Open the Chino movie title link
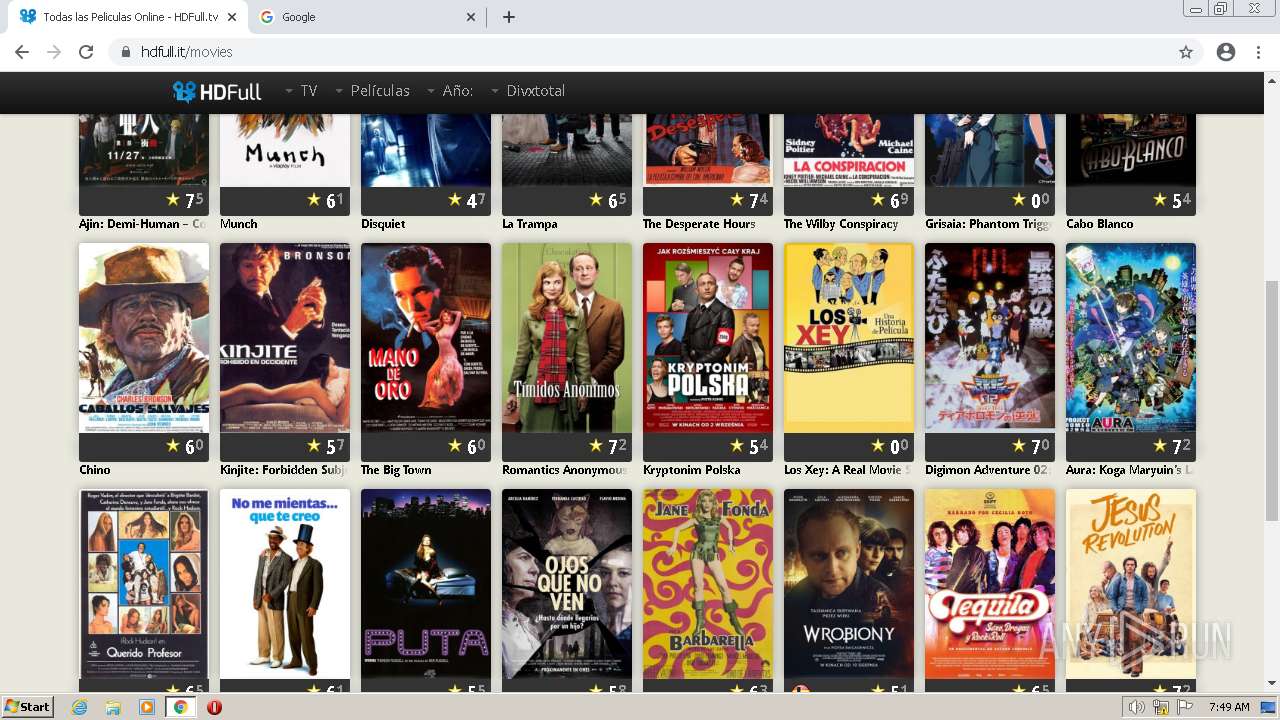The width and height of the screenshot is (1280, 720). pyautogui.click(x=95, y=470)
